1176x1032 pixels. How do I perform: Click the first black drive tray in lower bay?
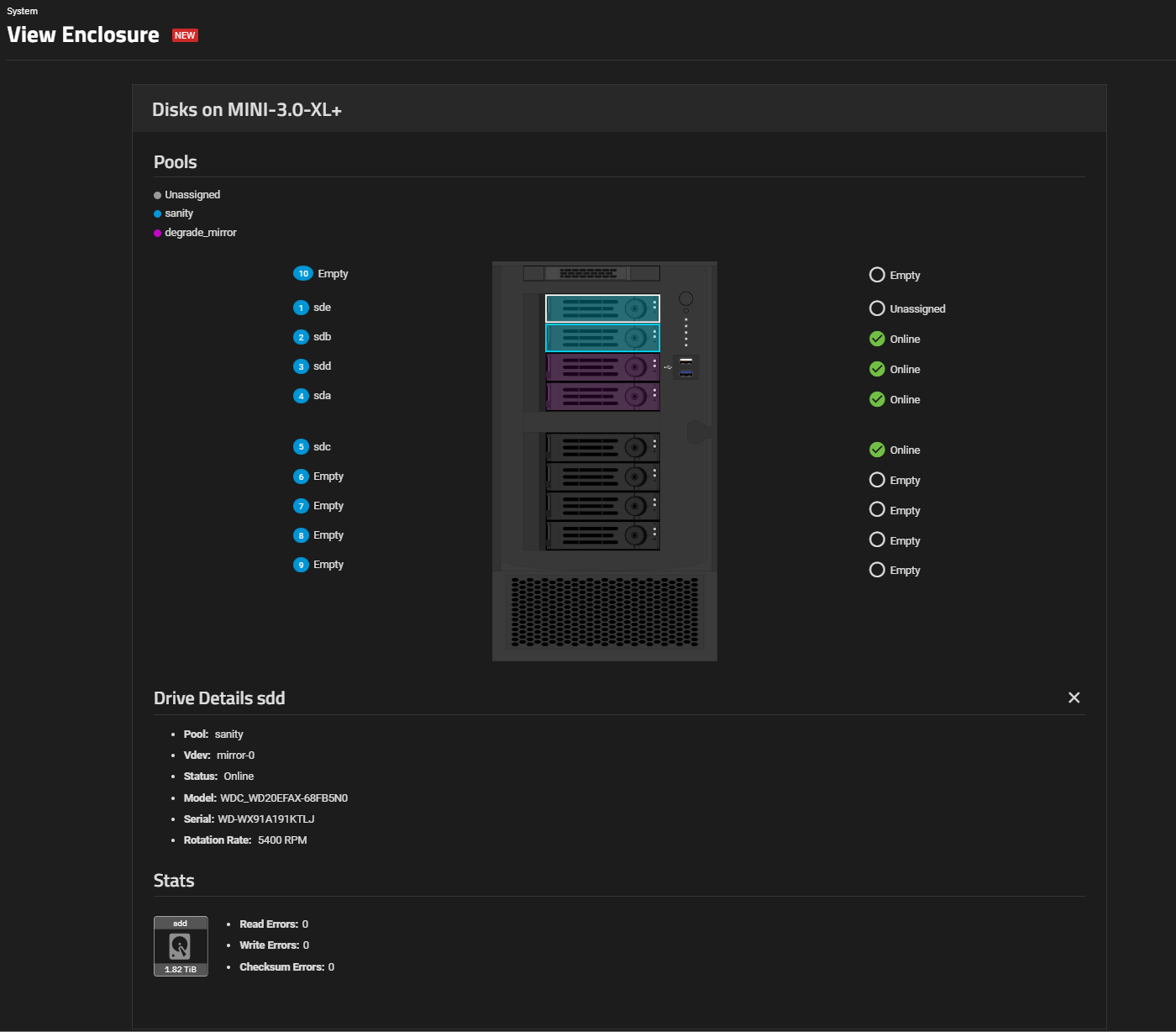tap(602, 447)
